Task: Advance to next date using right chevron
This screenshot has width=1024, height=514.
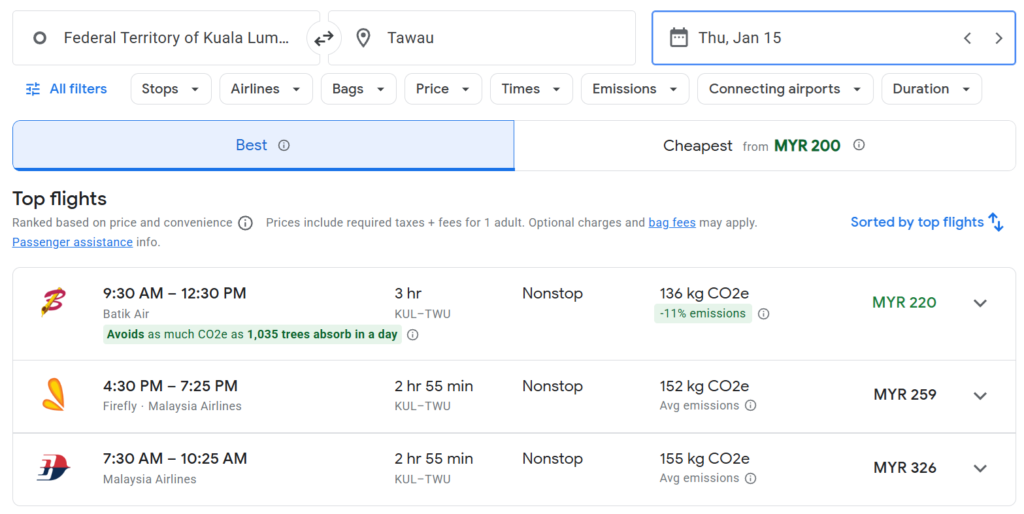Action: pyautogui.click(x=998, y=38)
